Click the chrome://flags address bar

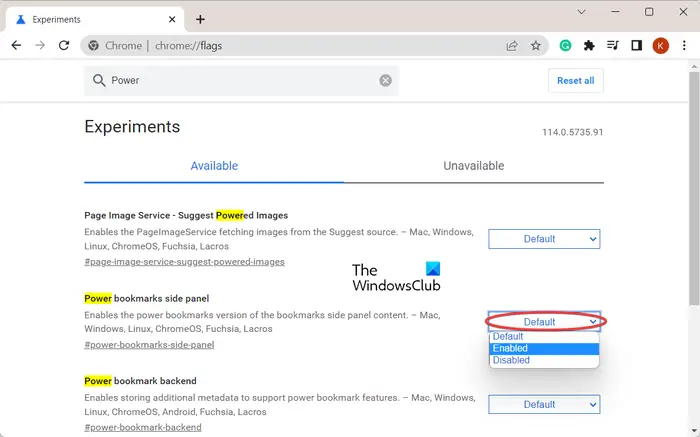point(314,46)
